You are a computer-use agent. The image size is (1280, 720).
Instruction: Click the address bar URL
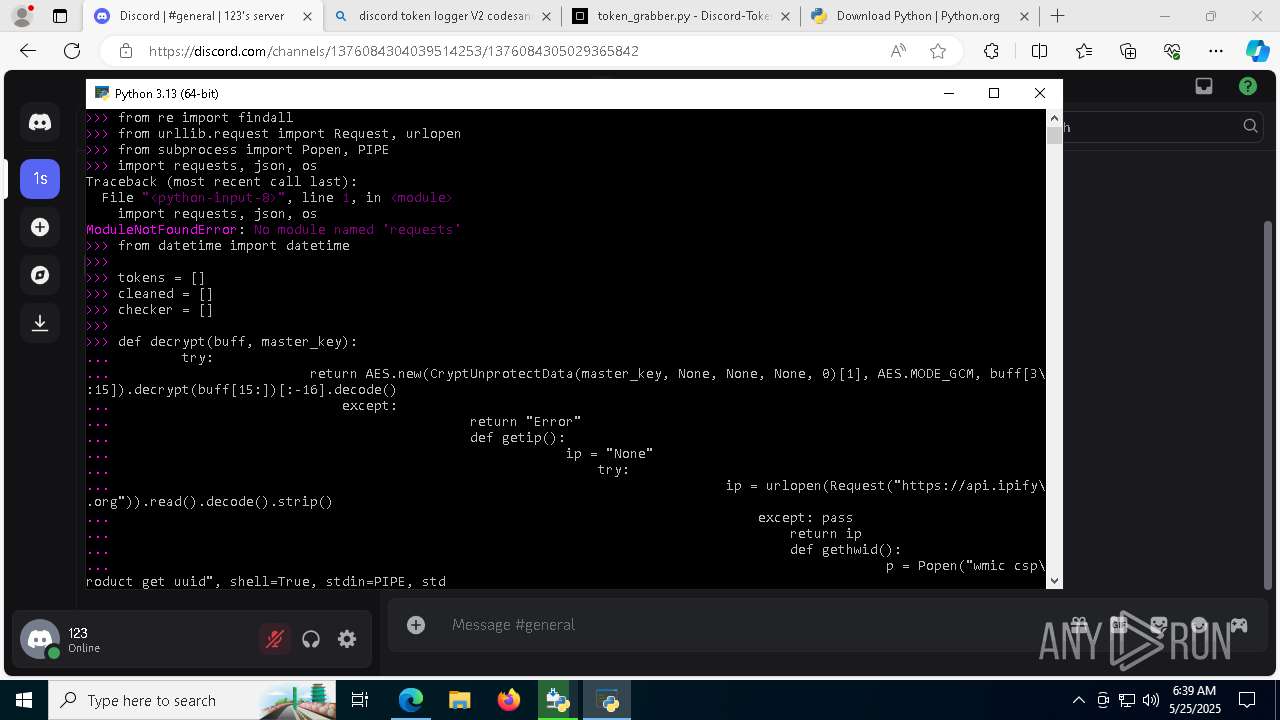(x=394, y=51)
